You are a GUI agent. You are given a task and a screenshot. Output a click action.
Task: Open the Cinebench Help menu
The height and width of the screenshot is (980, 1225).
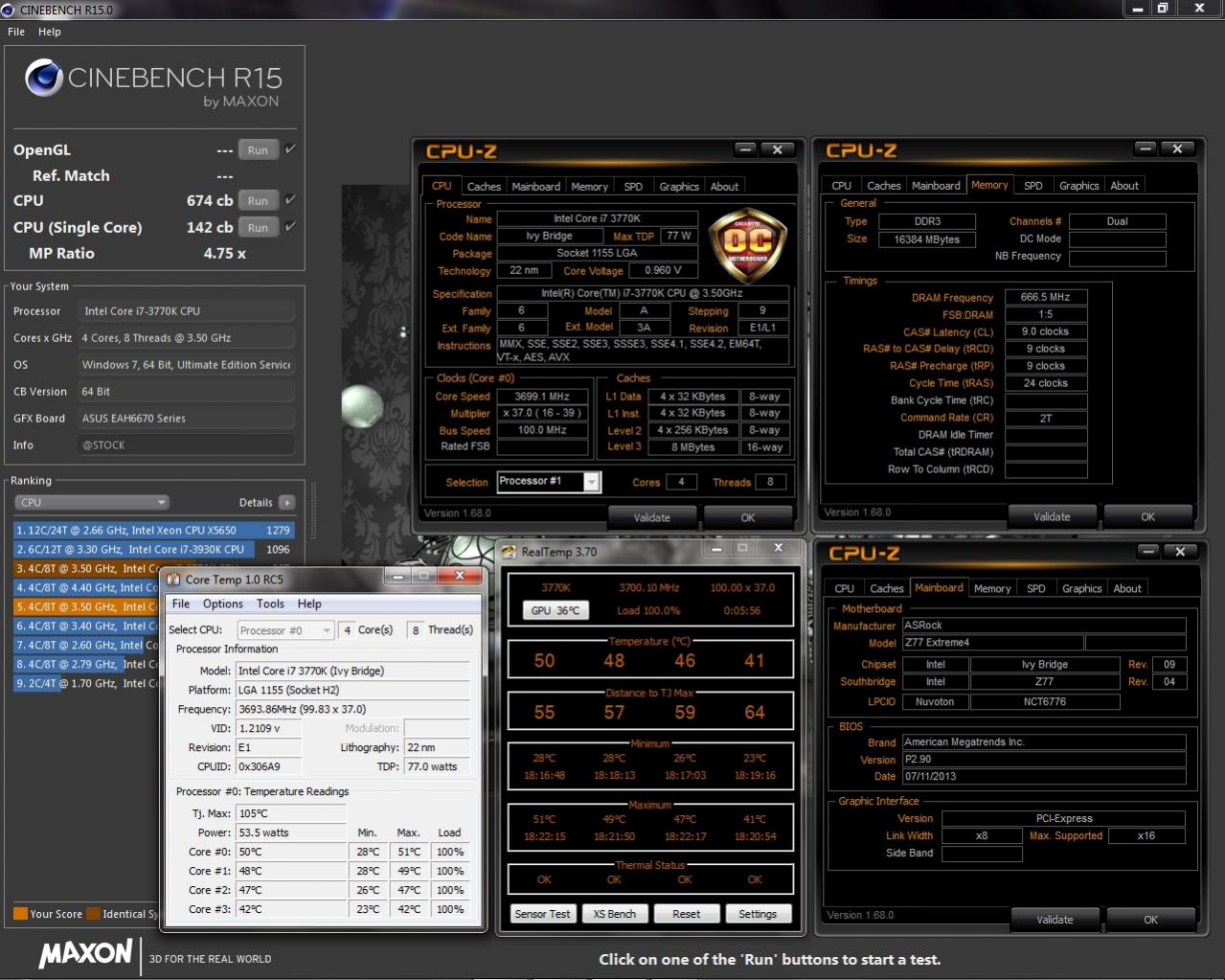pyautogui.click(x=50, y=32)
